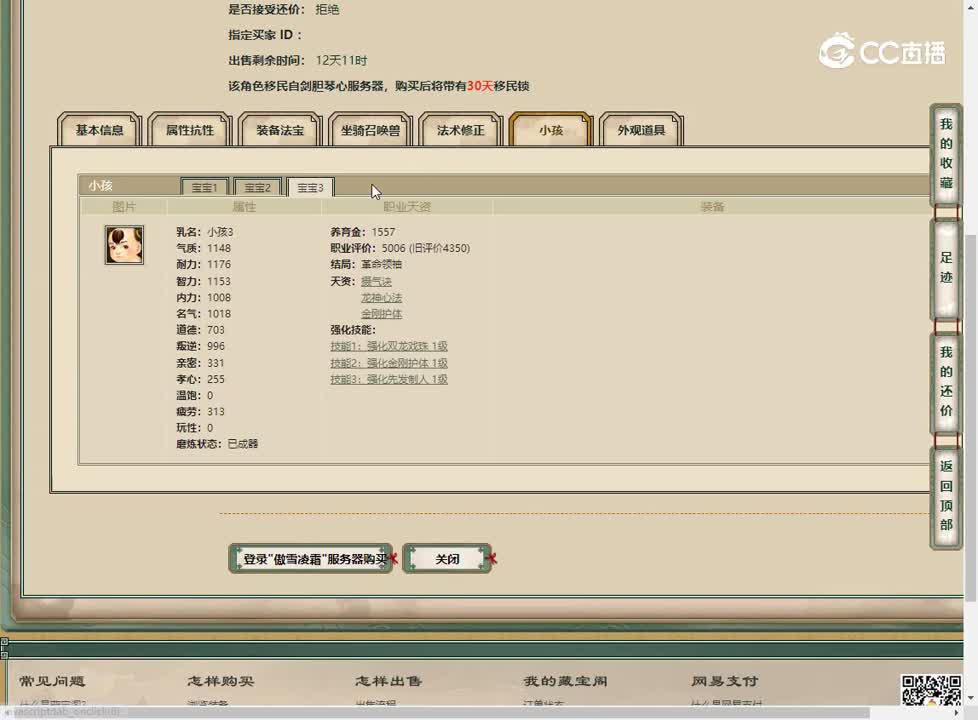Open the 装备法宝 tab
The height and width of the screenshot is (720, 978).
[x=280, y=130]
